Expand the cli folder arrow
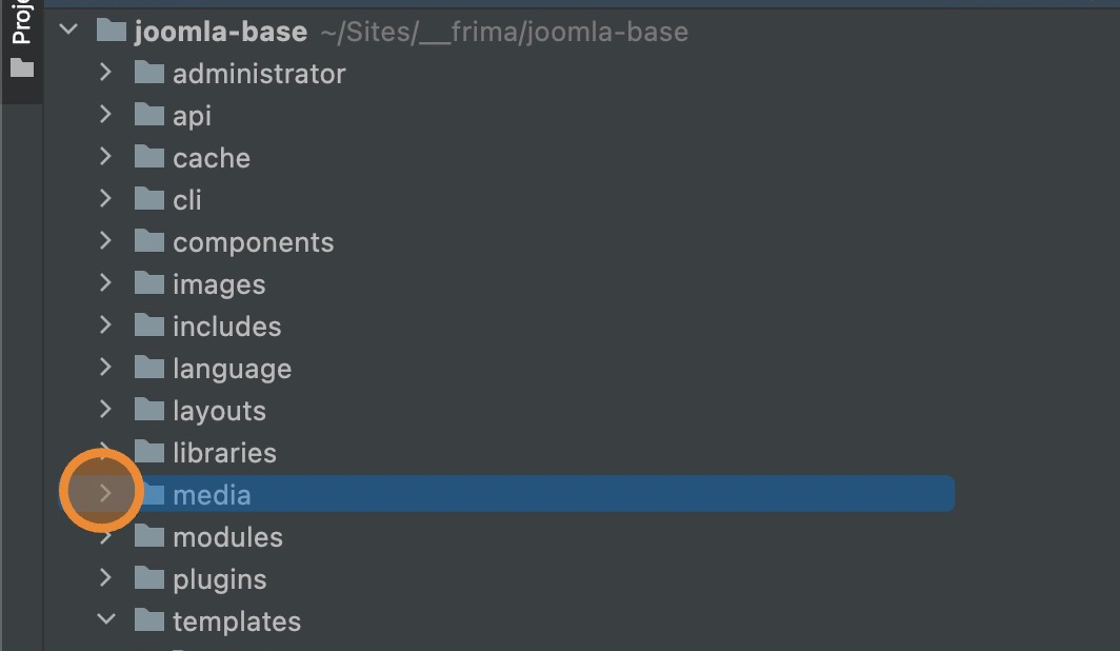1120x651 pixels. pyautogui.click(x=105, y=198)
